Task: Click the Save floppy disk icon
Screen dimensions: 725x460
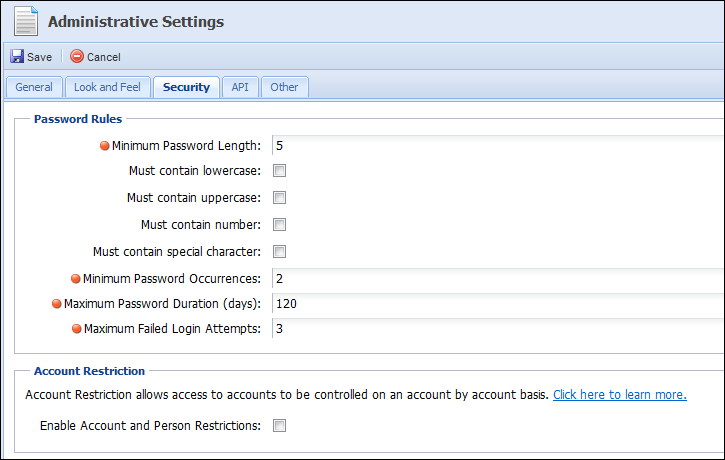Action: (x=17, y=56)
